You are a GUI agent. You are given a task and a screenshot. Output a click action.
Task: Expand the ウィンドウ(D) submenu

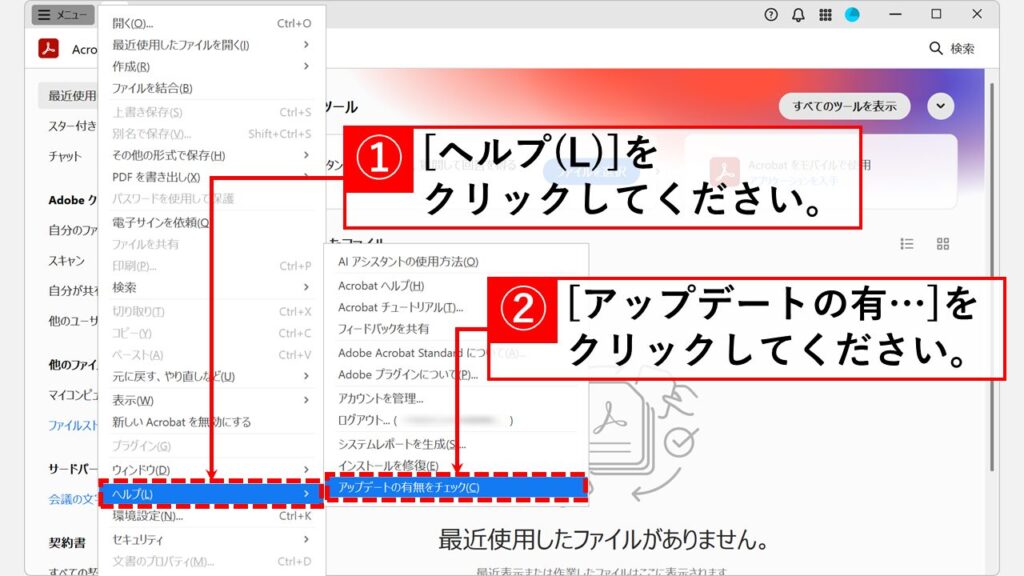point(211,470)
